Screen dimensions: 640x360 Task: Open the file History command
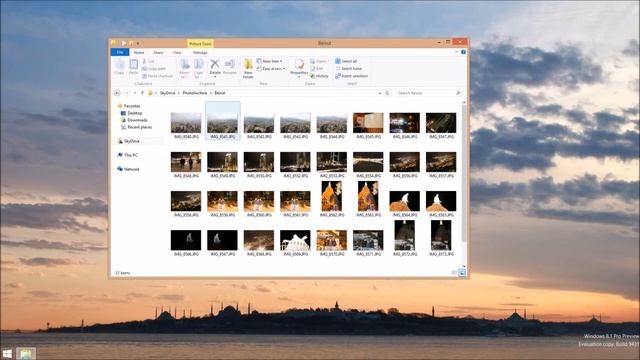tap(319, 76)
